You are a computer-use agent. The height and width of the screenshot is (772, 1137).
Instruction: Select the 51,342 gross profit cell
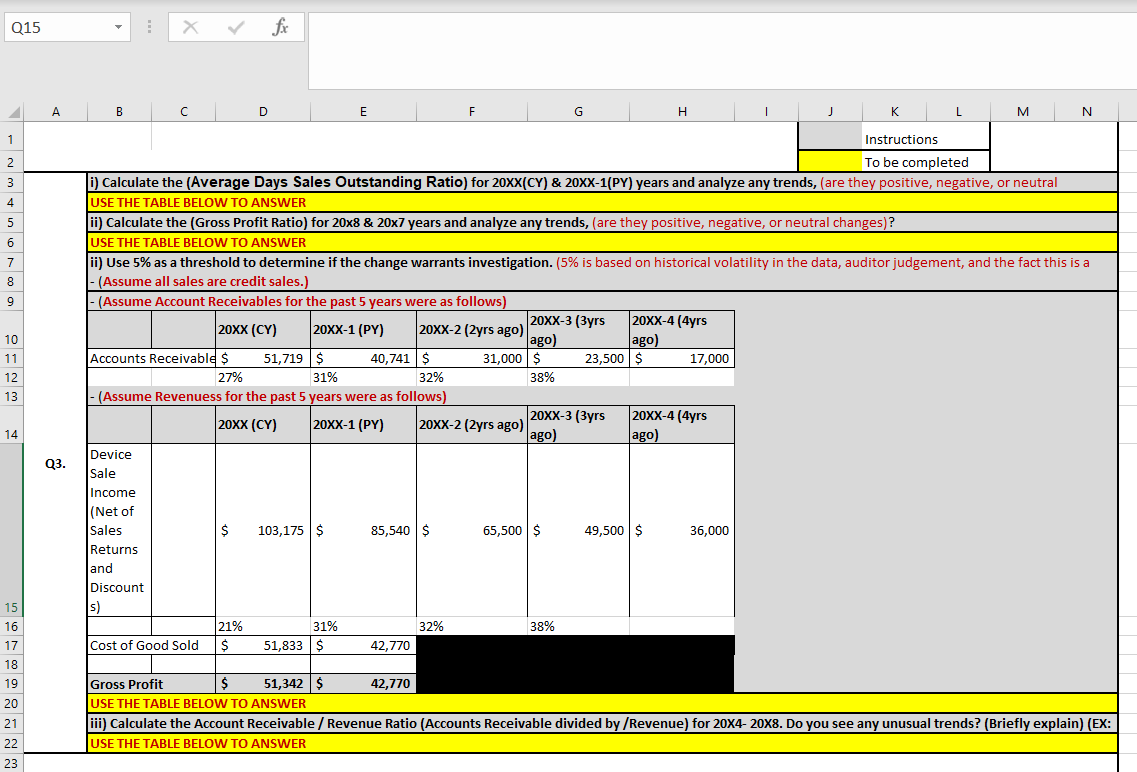tap(263, 684)
